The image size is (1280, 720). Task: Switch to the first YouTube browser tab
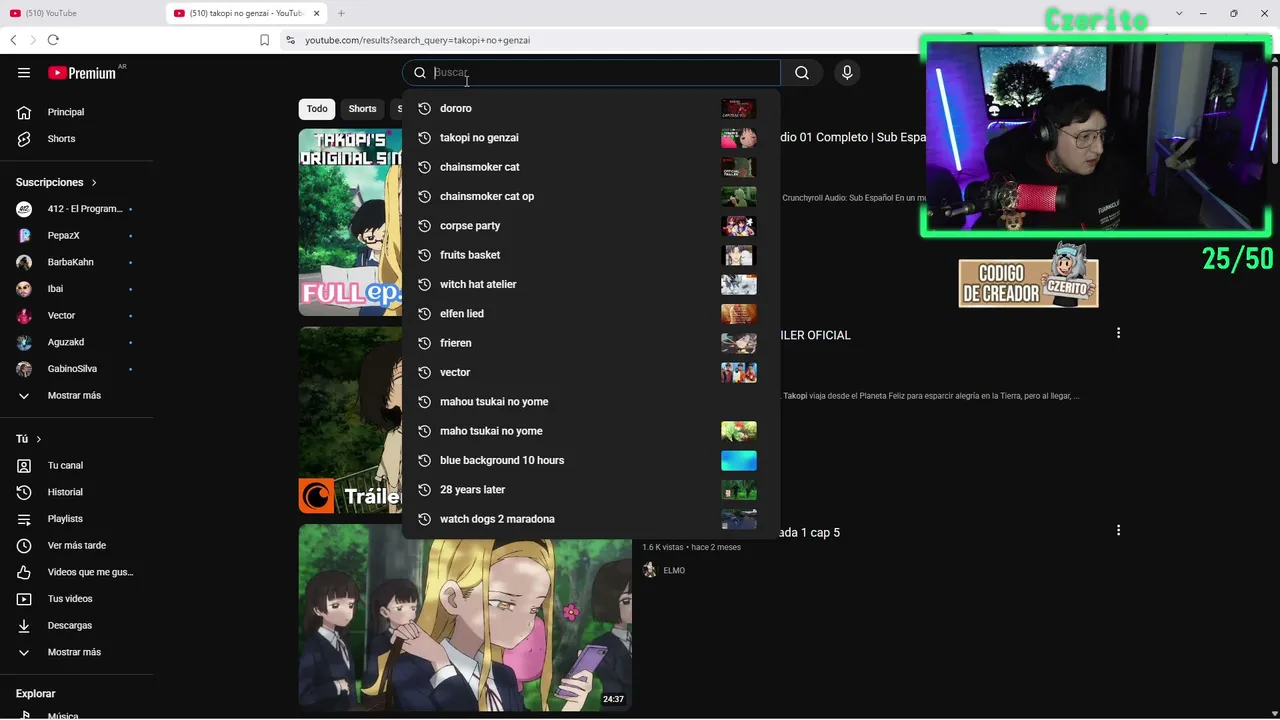coord(80,13)
